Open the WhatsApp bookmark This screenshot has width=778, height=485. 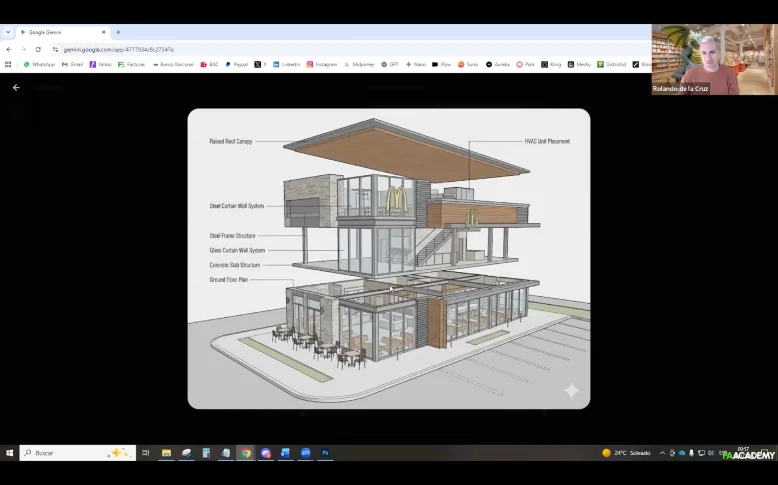pos(39,64)
